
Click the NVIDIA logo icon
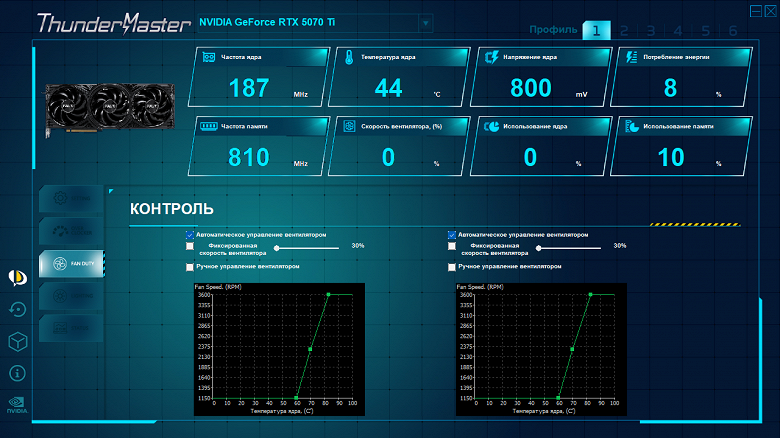coord(17,405)
